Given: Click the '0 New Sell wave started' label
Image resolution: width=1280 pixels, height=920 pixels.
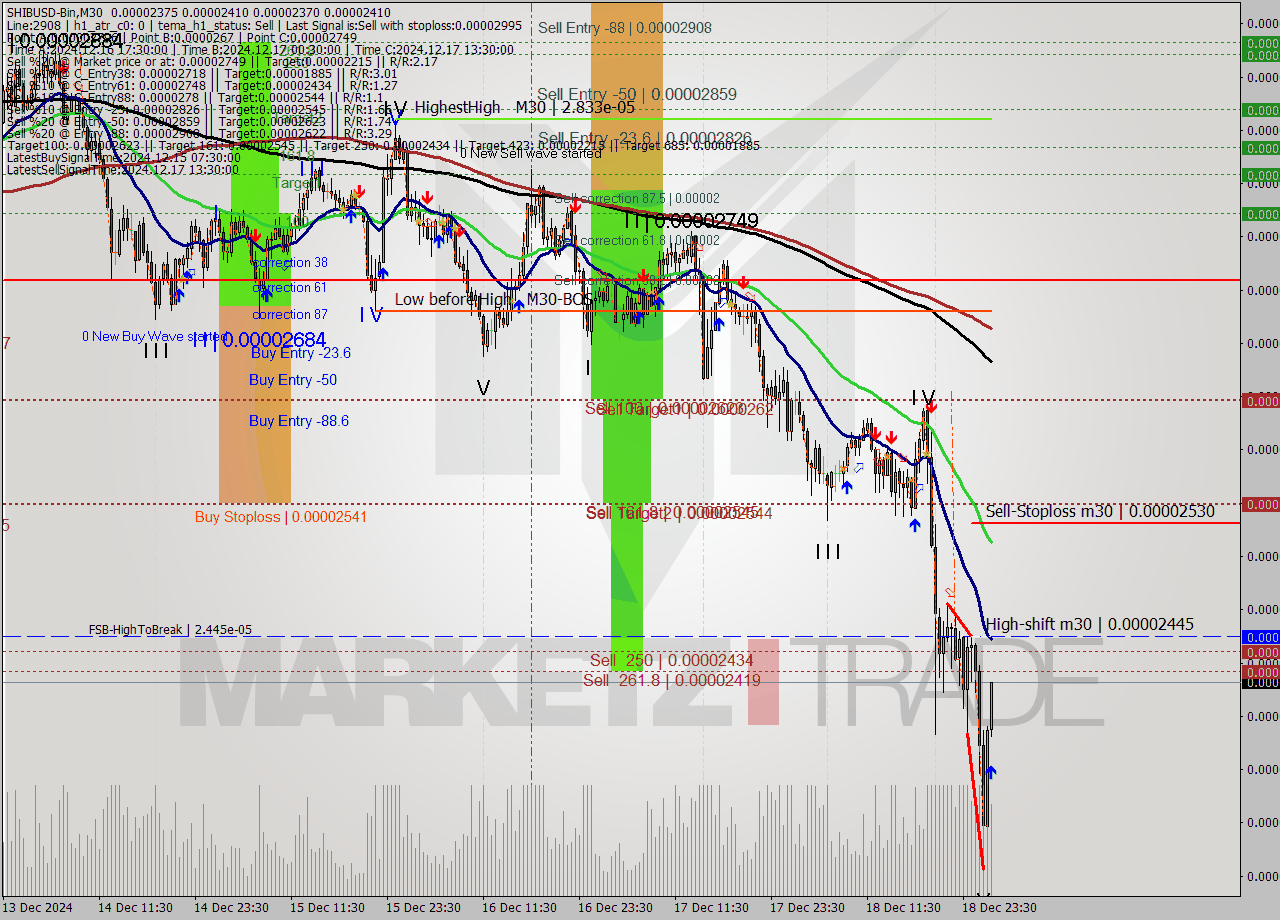Looking at the screenshot, I should tap(530, 153).
